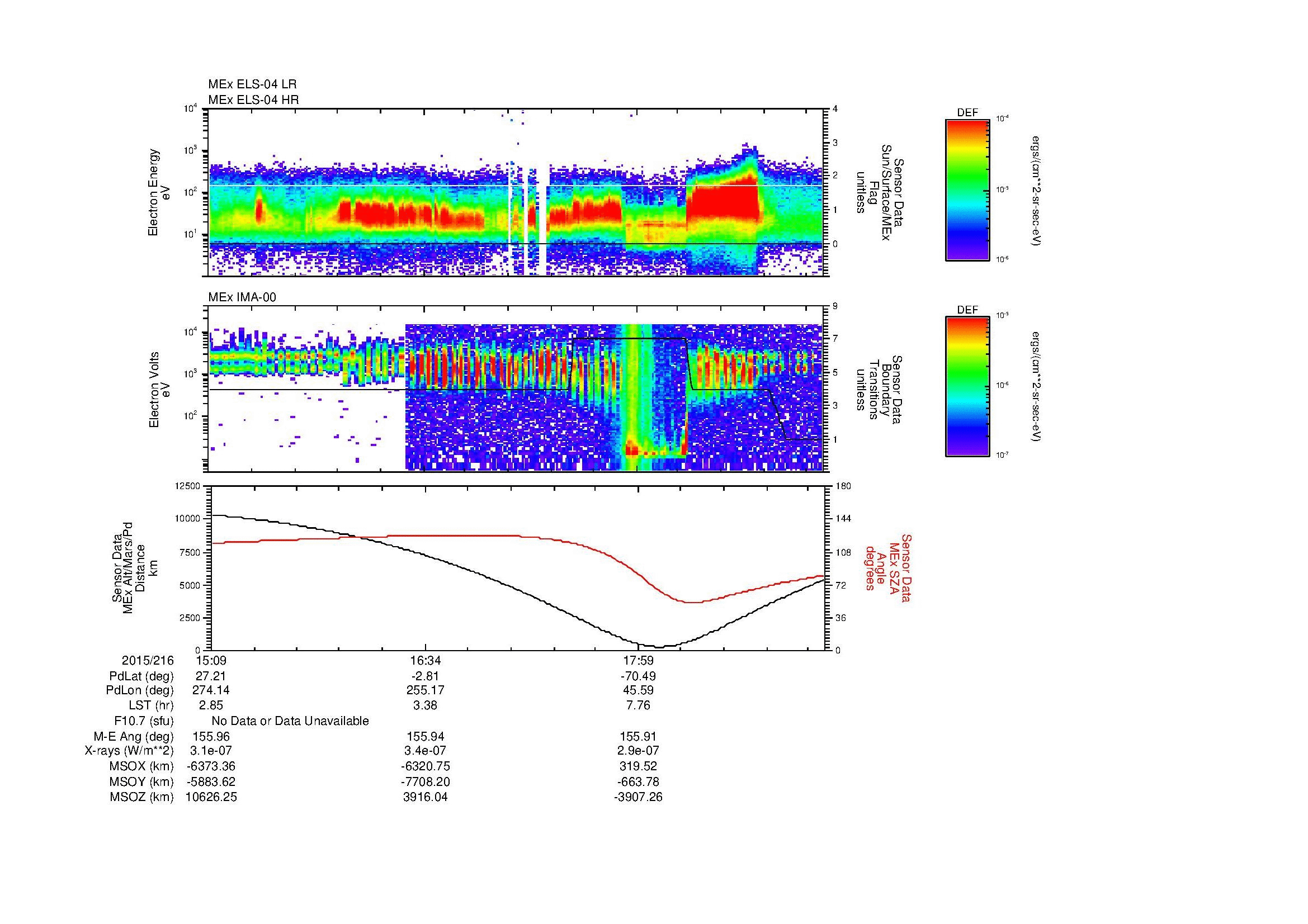Click the 'MSOY (km)' row label
The width and height of the screenshot is (1308, 924).
[x=141, y=781]
